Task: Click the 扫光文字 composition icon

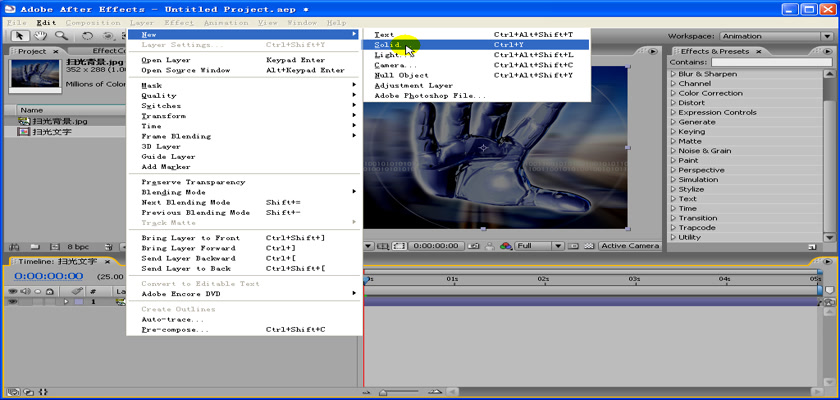Action: (24, 131)
